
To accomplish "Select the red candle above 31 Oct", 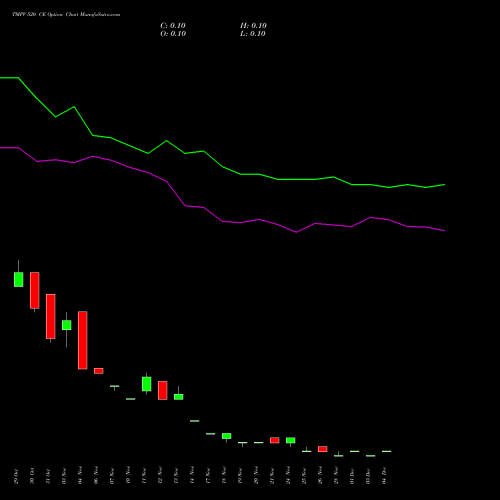I will pyautogui.click(x=51, y=316).
